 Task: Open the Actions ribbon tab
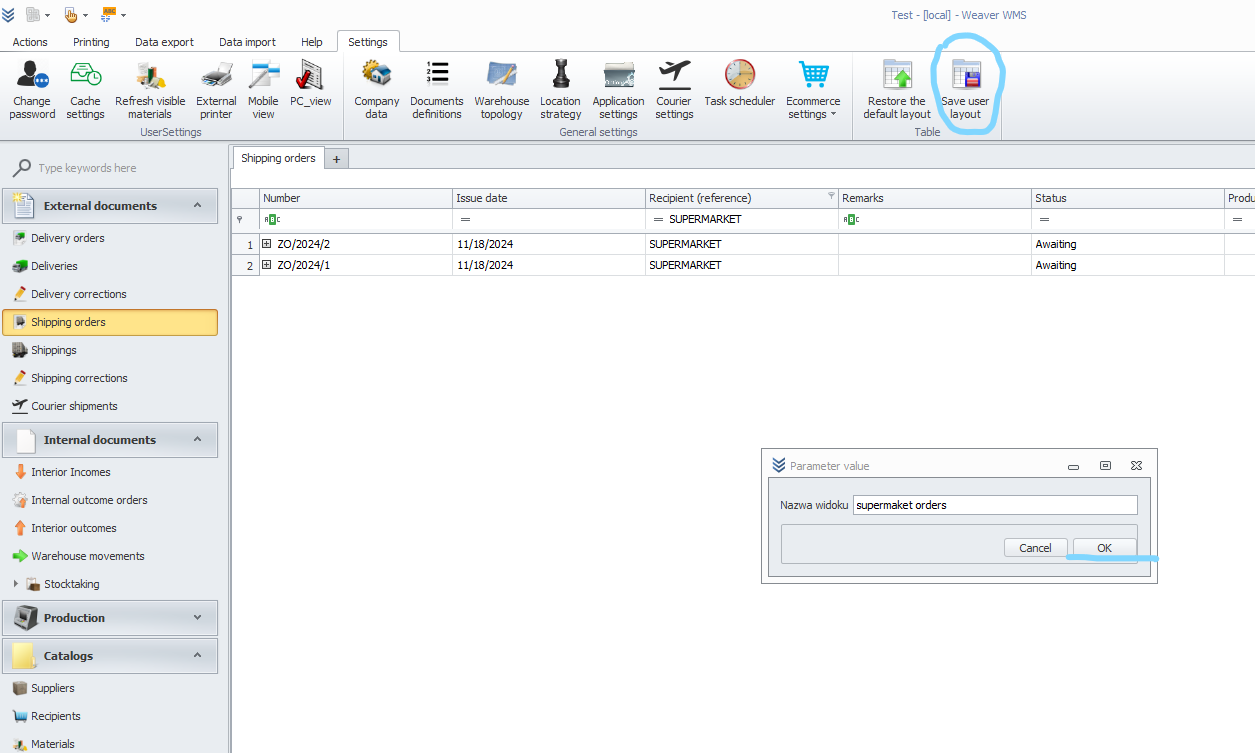(30, 42)
